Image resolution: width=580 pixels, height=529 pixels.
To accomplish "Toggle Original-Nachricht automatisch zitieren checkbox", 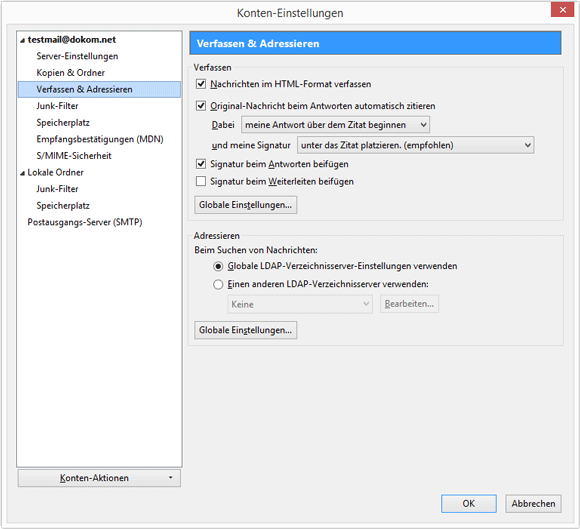I will (x=201, y=106).
